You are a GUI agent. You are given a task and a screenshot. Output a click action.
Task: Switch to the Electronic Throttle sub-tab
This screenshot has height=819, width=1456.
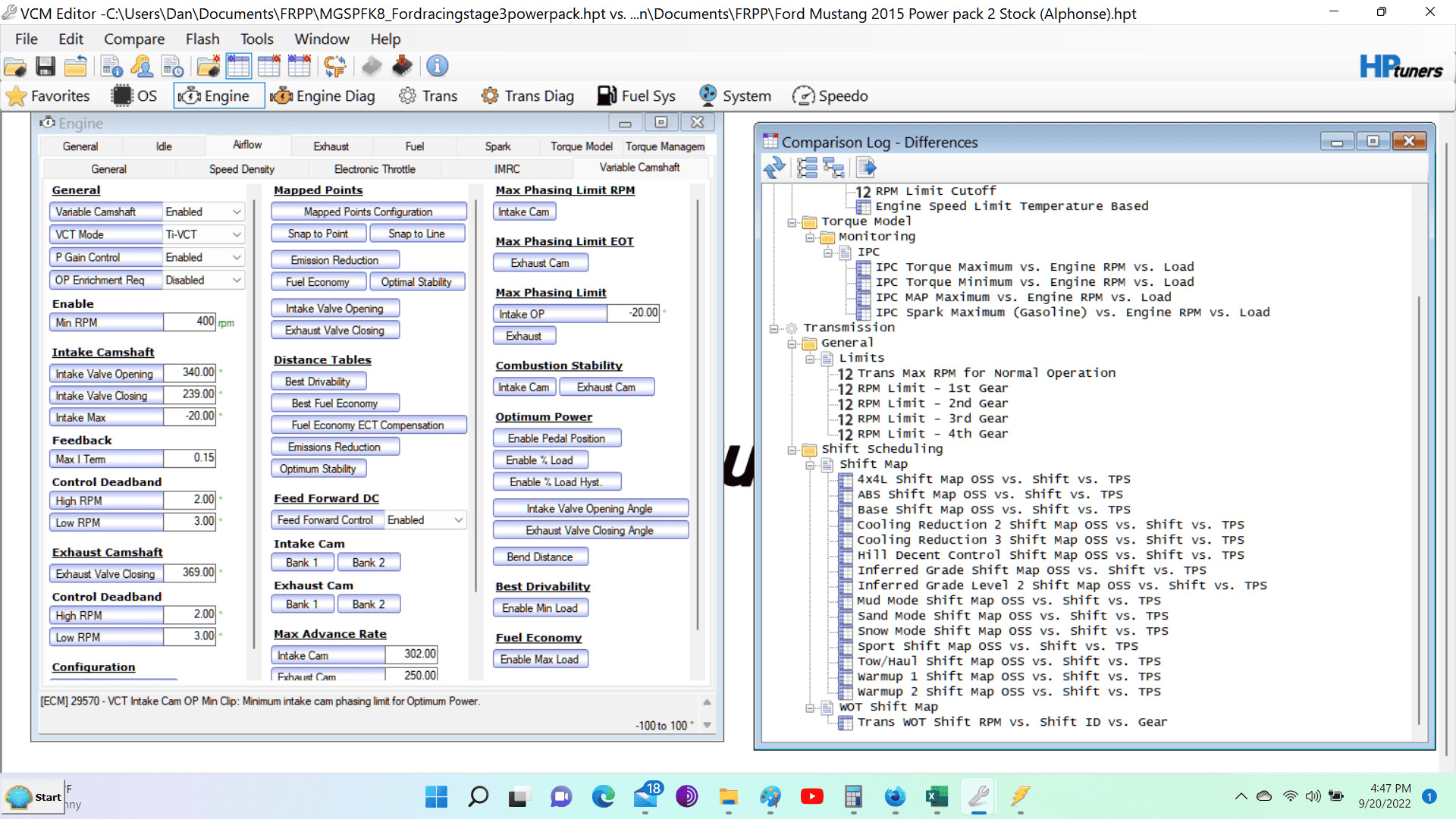(x=375, y=169)
